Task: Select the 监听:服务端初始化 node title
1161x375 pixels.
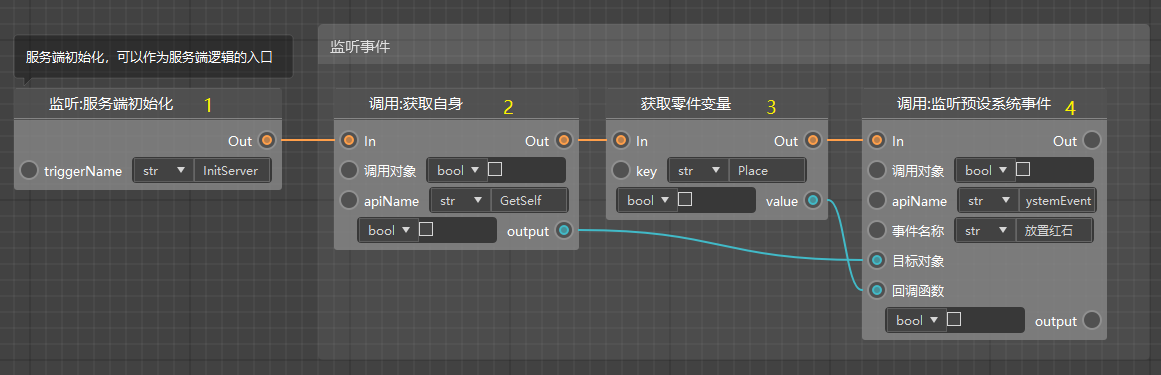Action: coord(111,104)
